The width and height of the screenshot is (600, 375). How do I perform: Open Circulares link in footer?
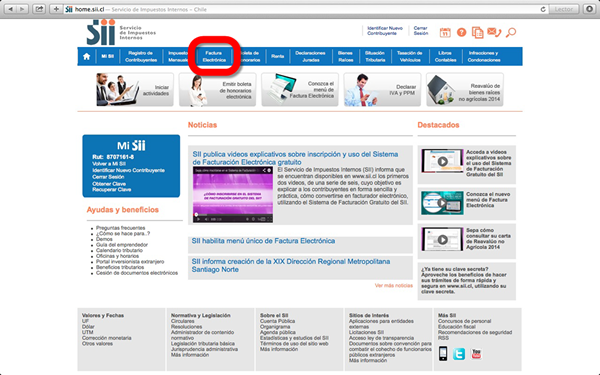pyautogui.click(x=183, y=321)
